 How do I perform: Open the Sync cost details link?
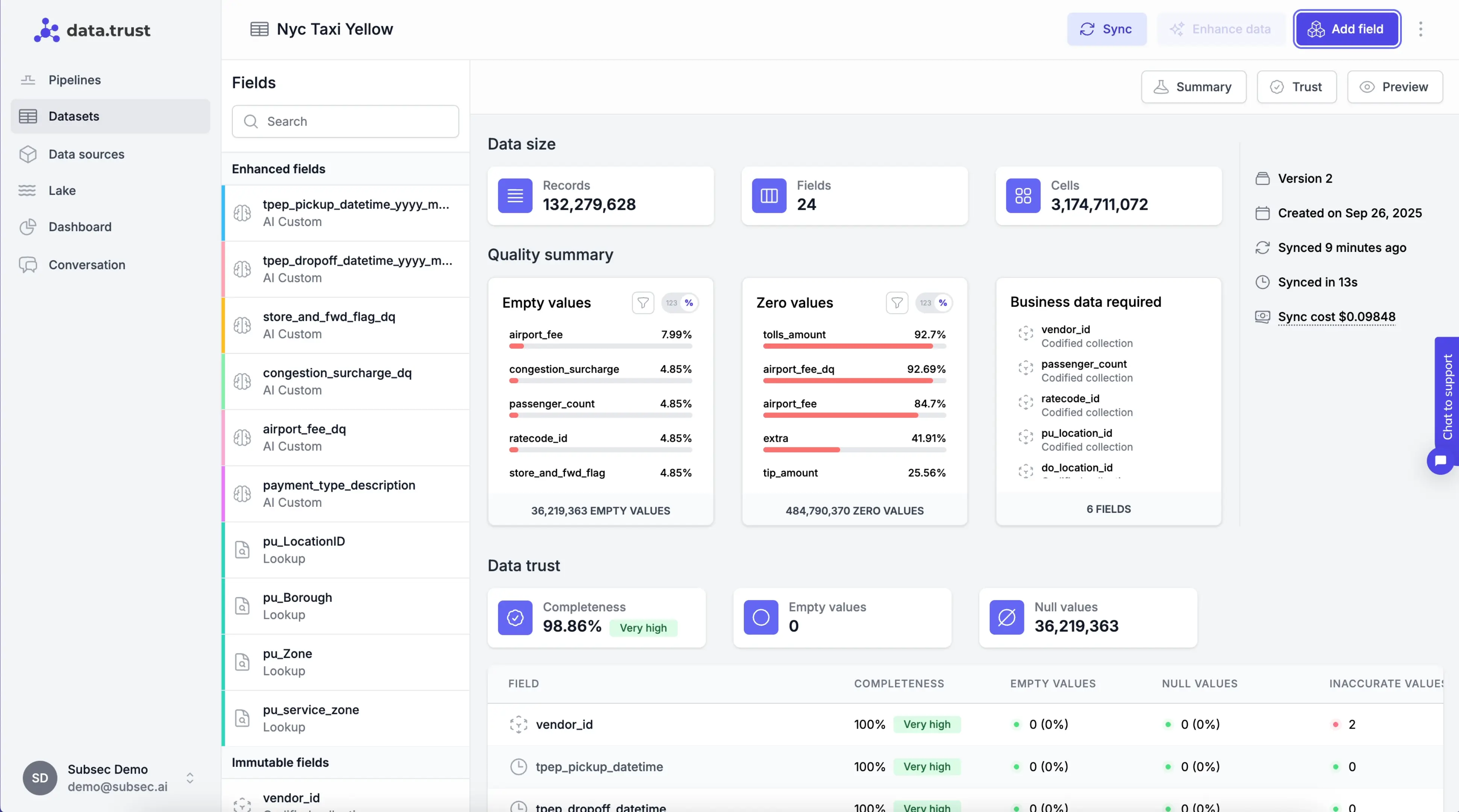tap(1336, 317)
